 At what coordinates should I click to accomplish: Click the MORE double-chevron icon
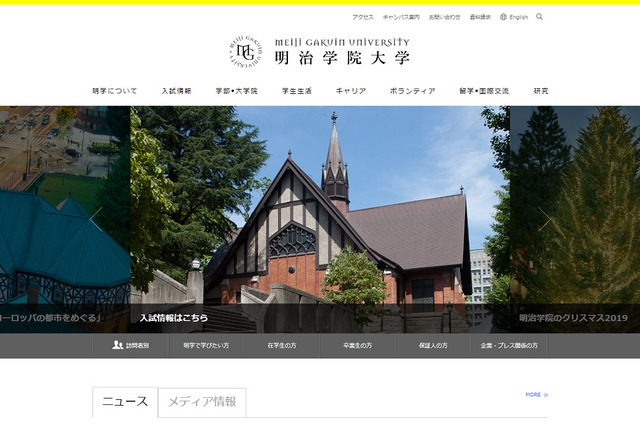click(546, 395)
